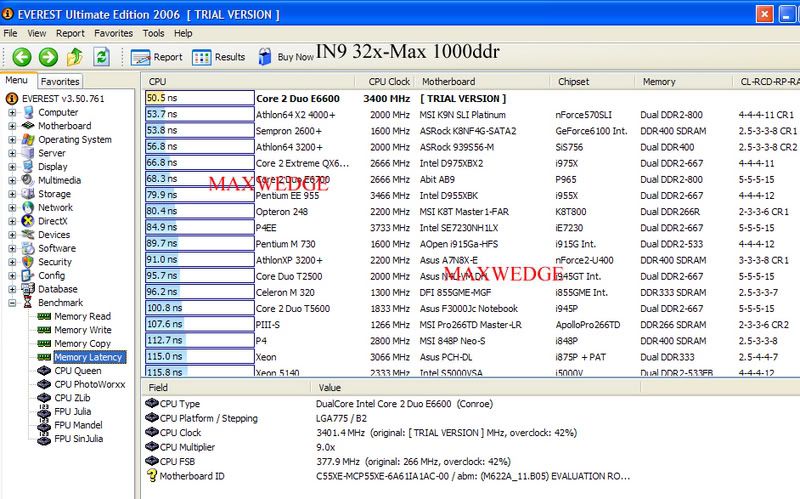Screen dimensions: 800x499
Task: Open Memory Read benchmark
Action: tap(82, 316)
